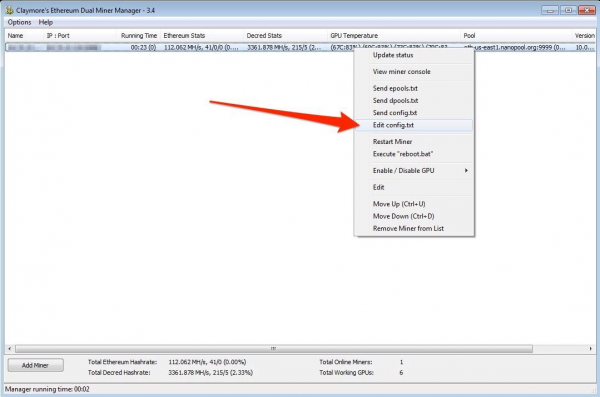The image size is (600, 397).
Task: Click the Add Miner button
Action: point(36,365)
